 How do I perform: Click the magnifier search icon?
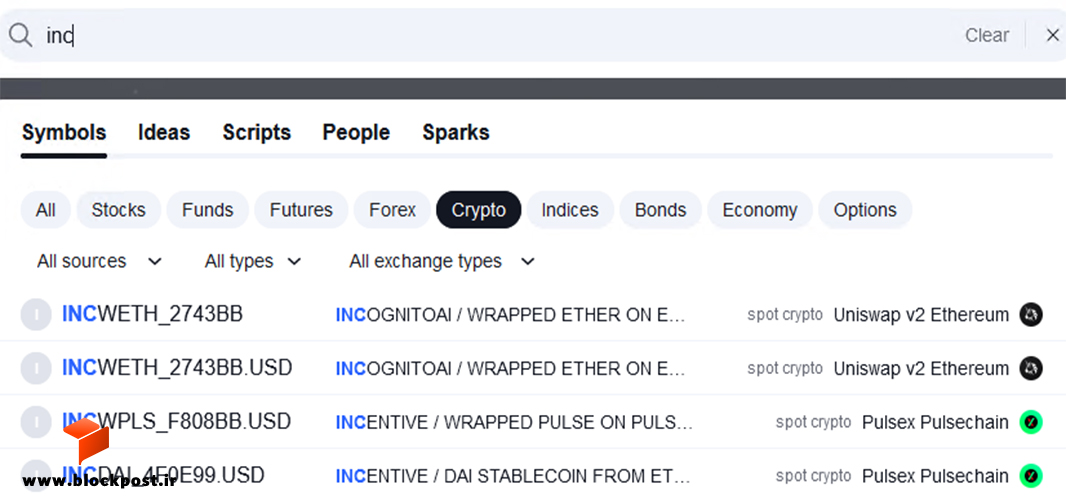[x=20, y=35]
